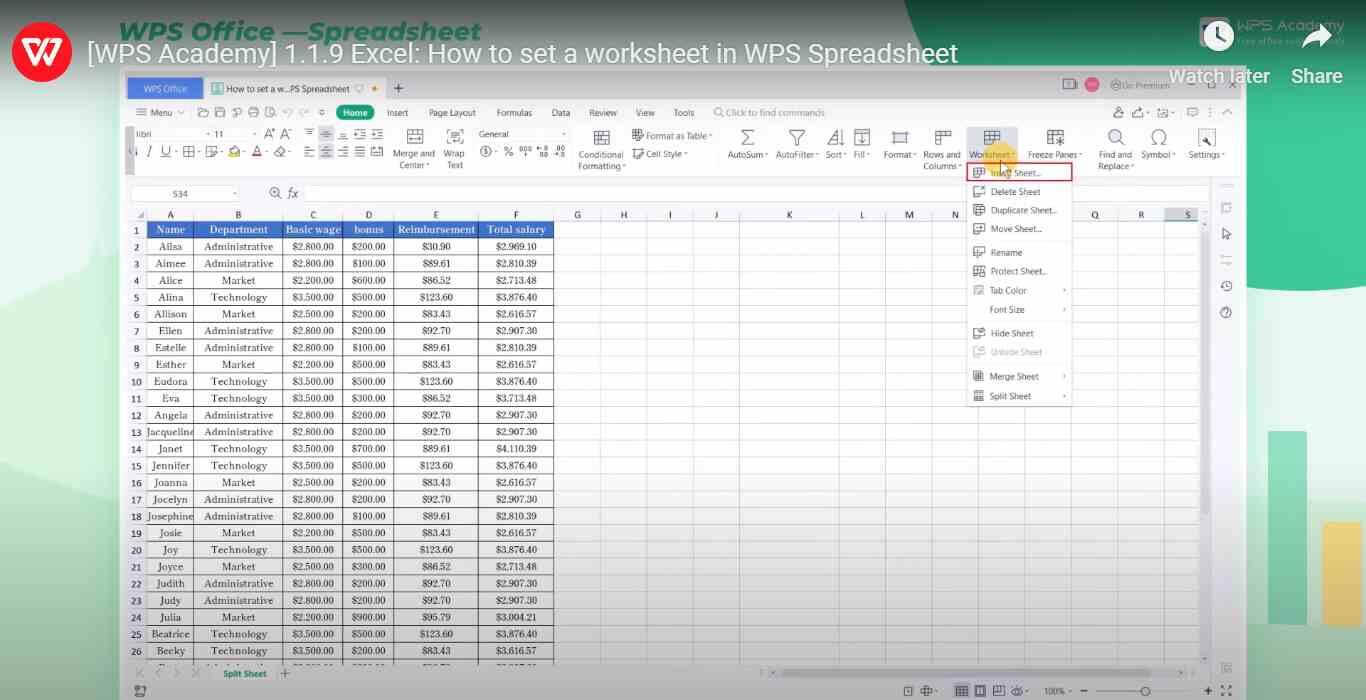
Task: Apply Percent style formatting
Action: tap(509, 153)
